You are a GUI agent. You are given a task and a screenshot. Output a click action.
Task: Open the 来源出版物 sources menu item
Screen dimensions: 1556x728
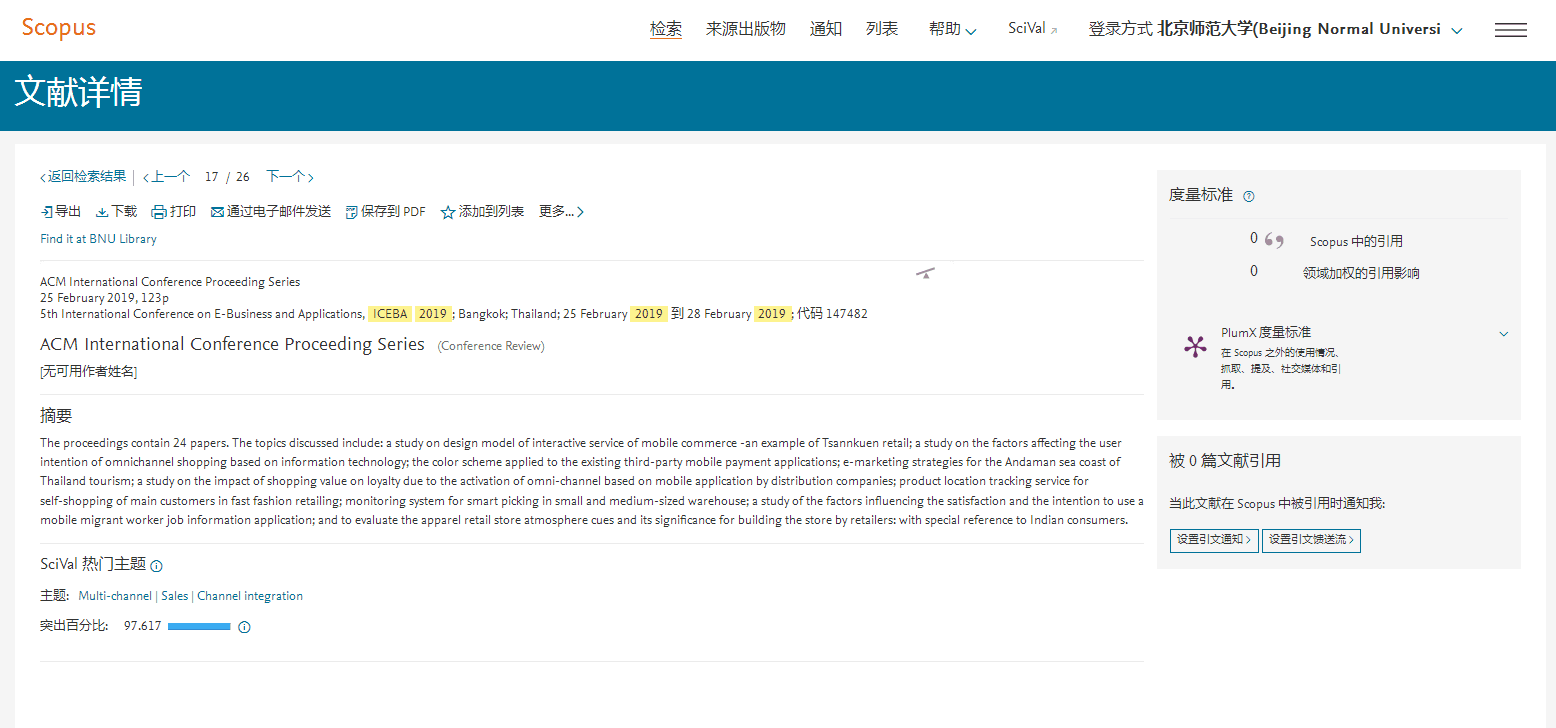point(746,29)
